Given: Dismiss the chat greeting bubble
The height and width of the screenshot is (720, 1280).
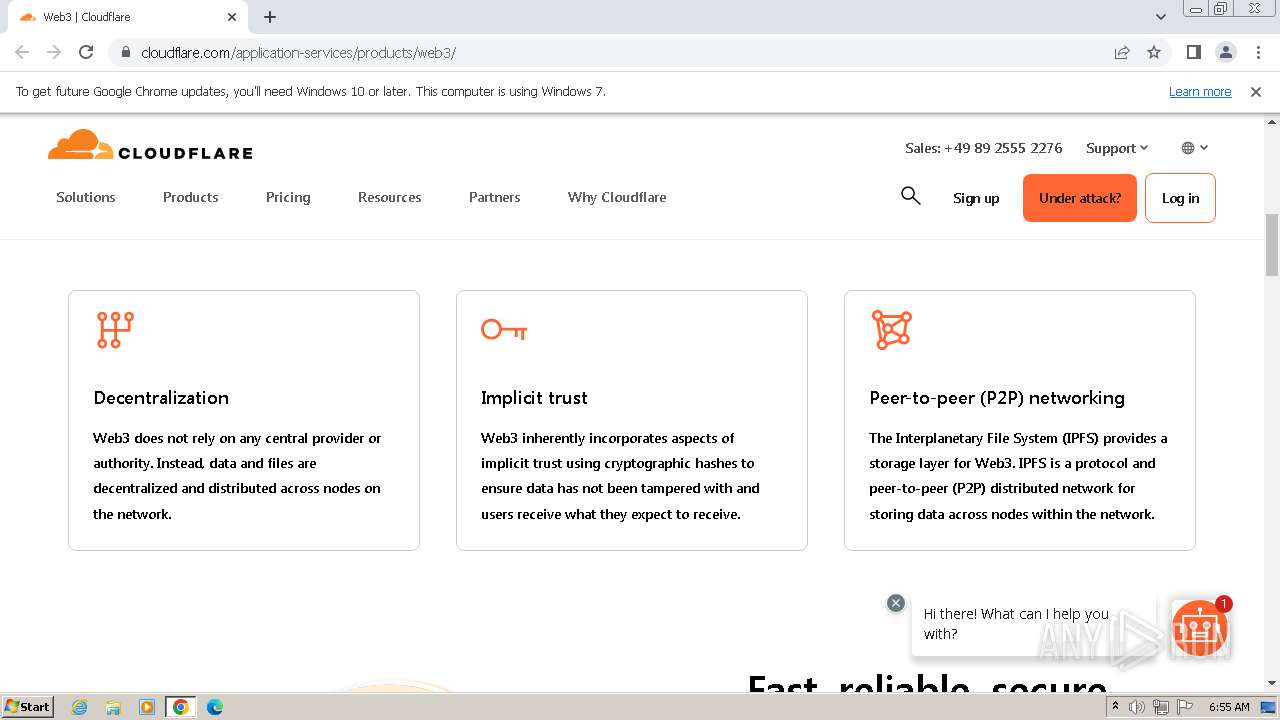Looking at the screenshot, I should [896, 603].
